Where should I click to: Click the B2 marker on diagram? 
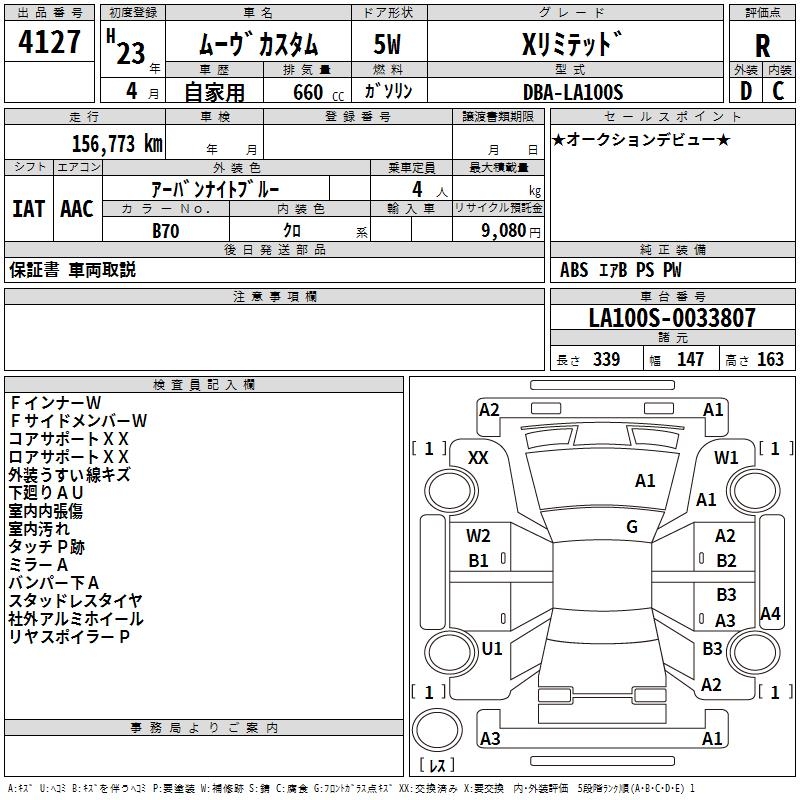pyautogui.click(x=726, y=561)
